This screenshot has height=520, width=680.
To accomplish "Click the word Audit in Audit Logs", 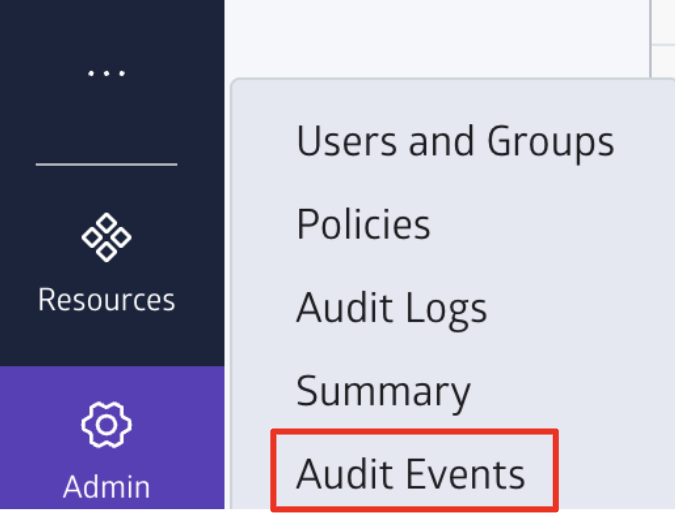I will pos(340,308).
